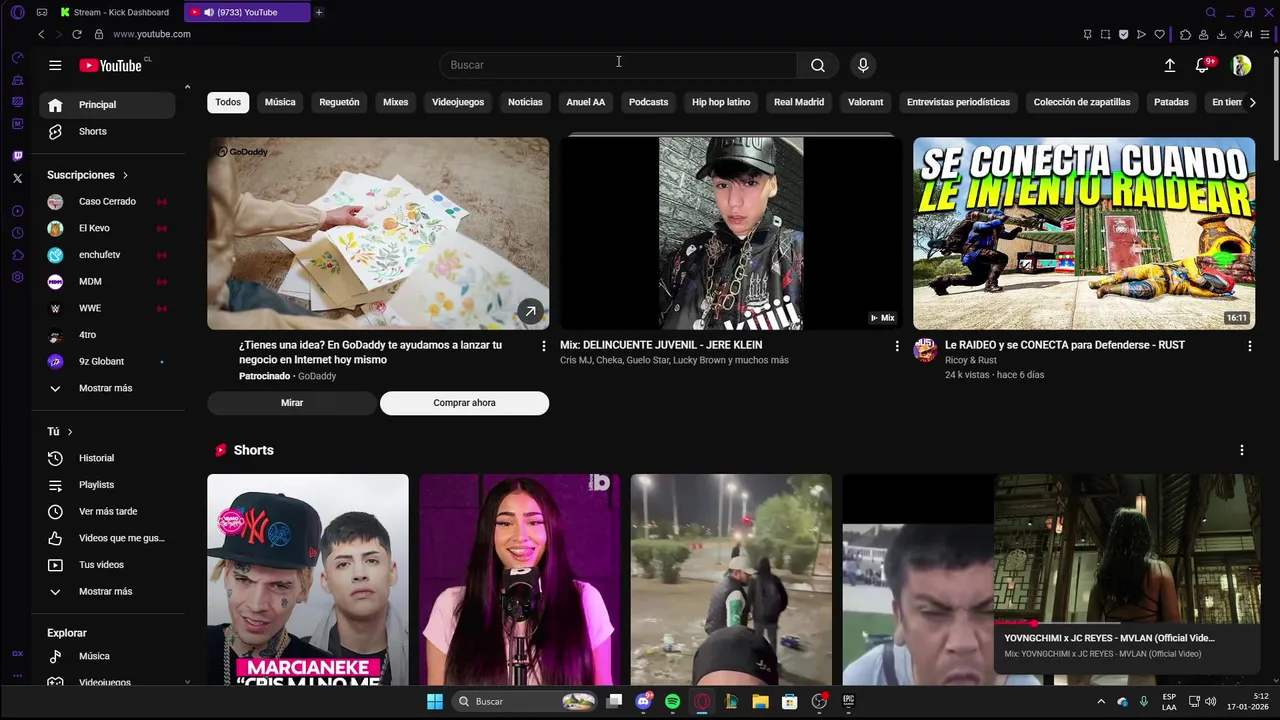Screen dimensions: 1280x720
Task: Open the MARCIANEKE short thumbnail
Action: [308, 579]
